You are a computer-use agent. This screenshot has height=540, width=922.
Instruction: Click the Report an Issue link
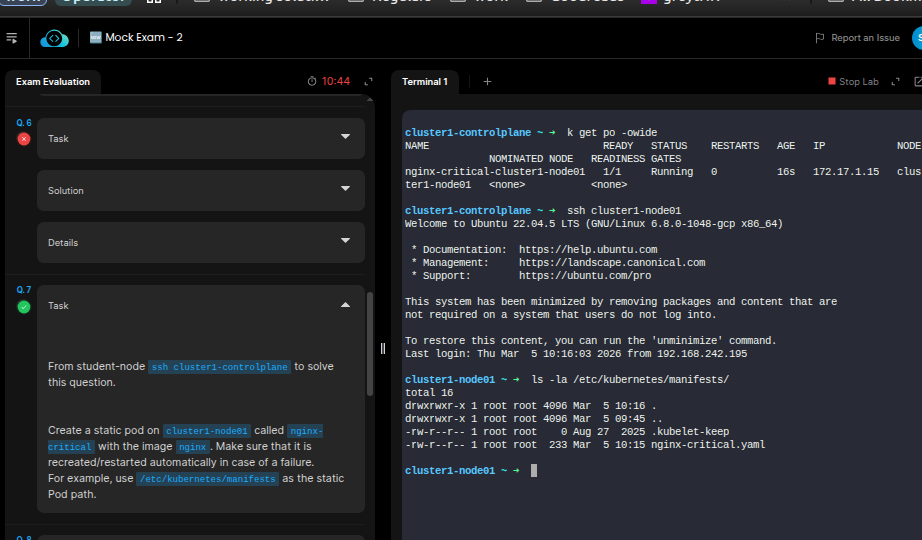click(865, 38)
